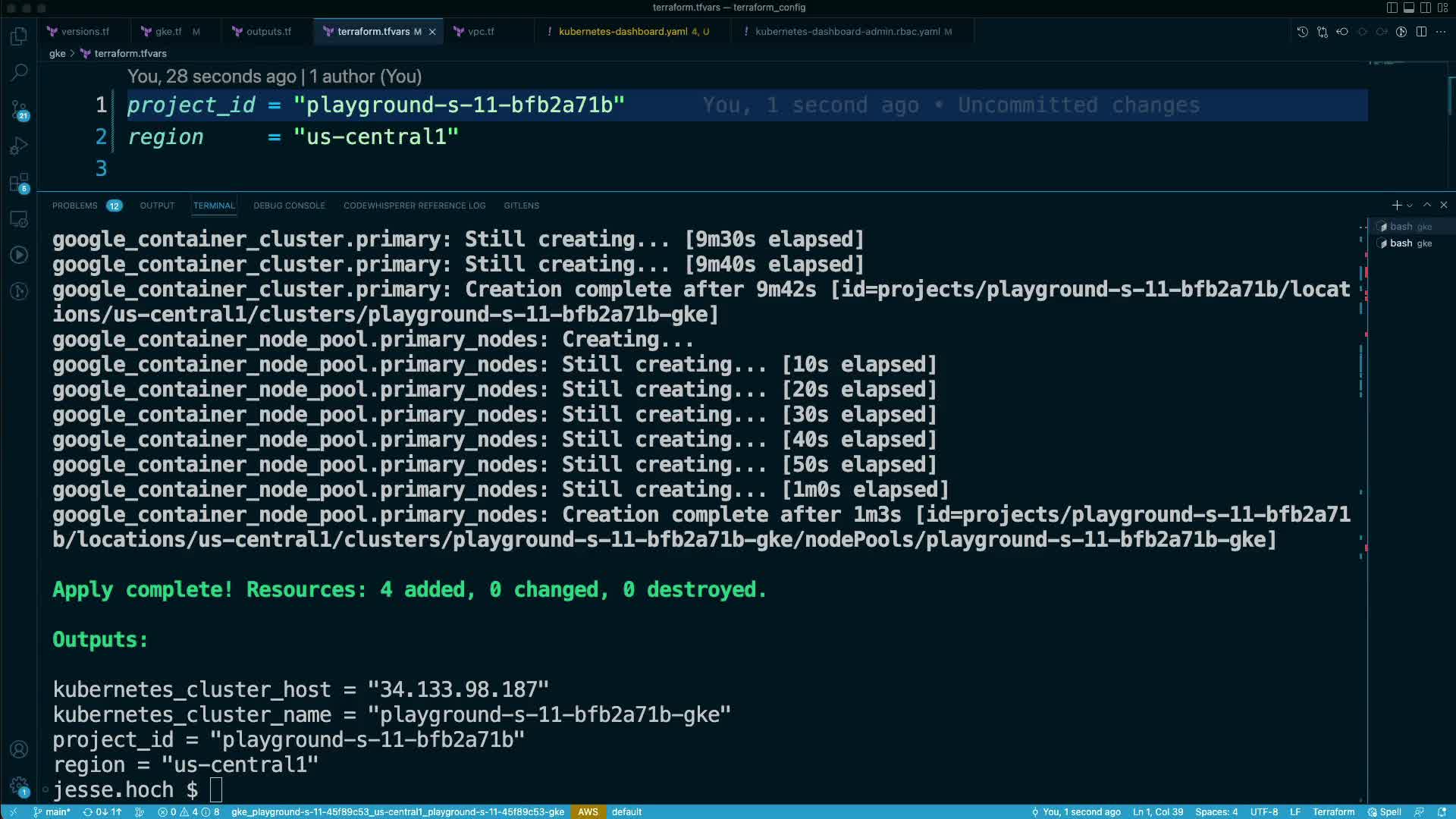Click the Manage settings gear icon
The height and width of the screenshot is (819, 1456).
point(19,786)
